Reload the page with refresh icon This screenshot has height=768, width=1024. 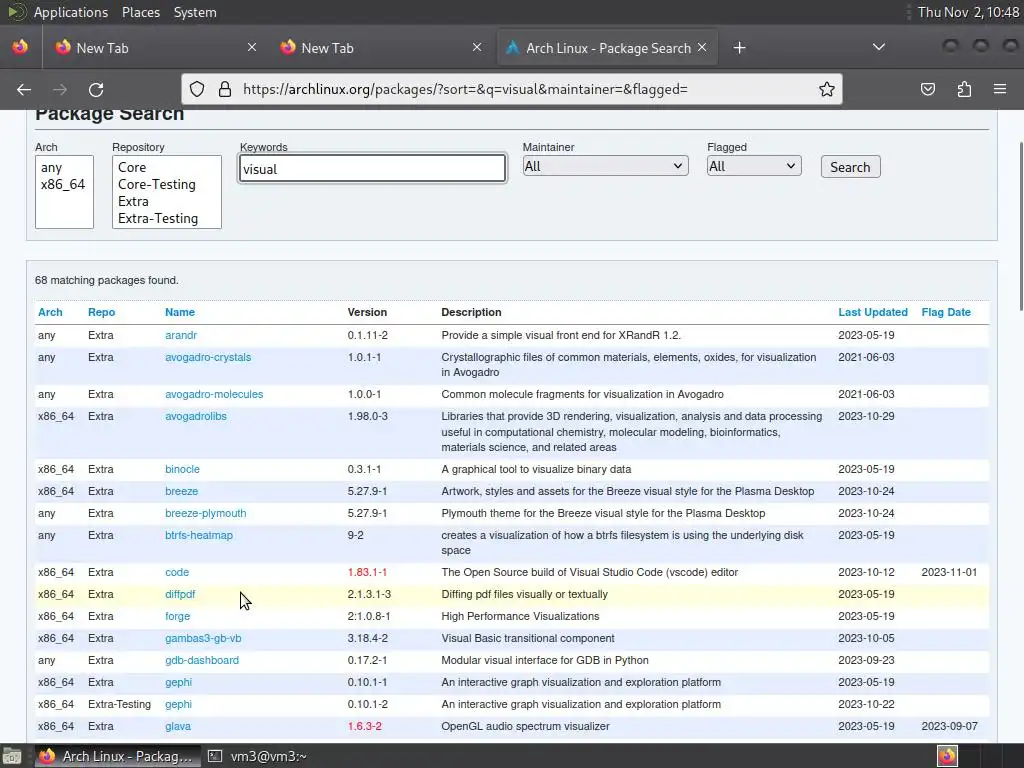(96, 89)
